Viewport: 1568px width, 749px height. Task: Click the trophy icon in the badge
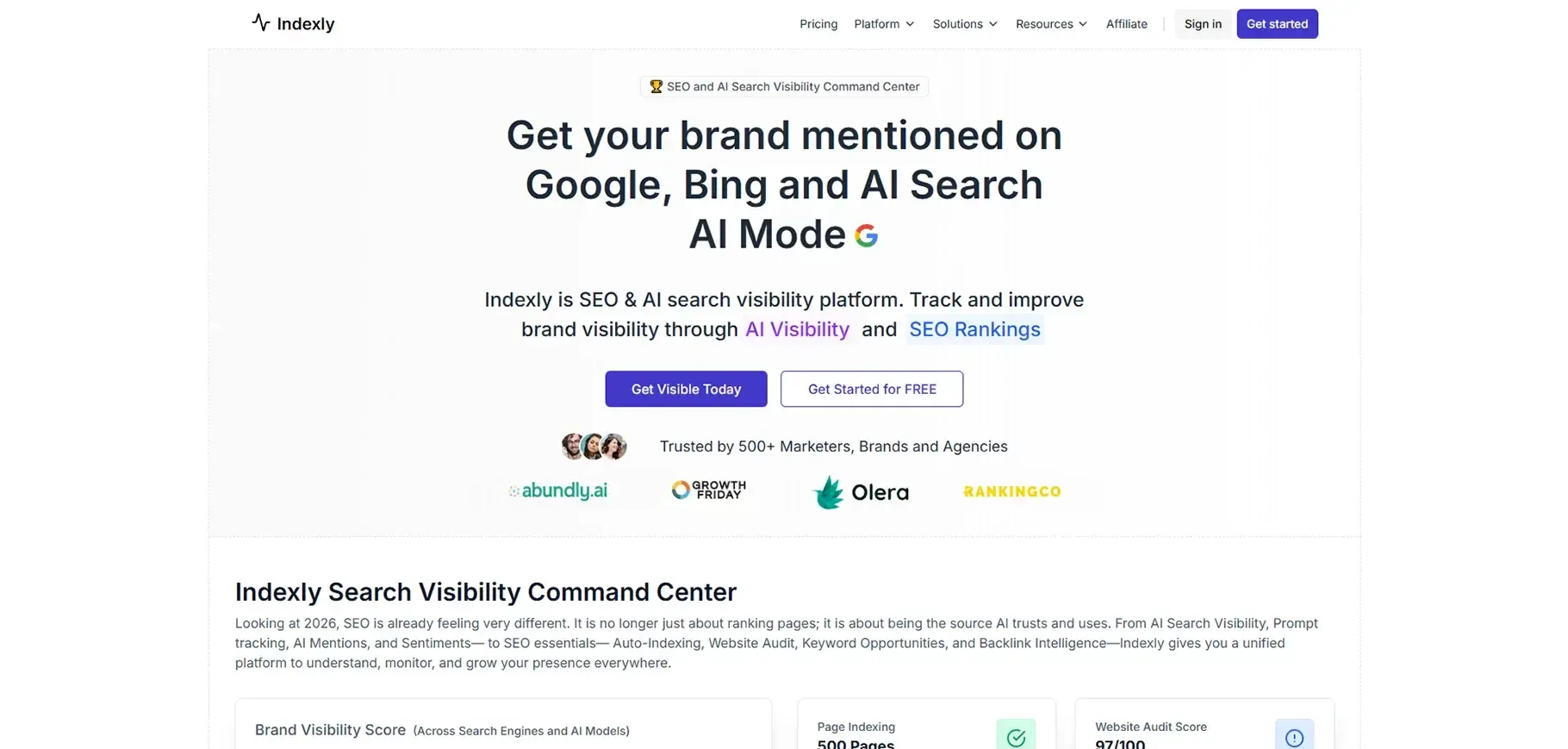[656, 86]
